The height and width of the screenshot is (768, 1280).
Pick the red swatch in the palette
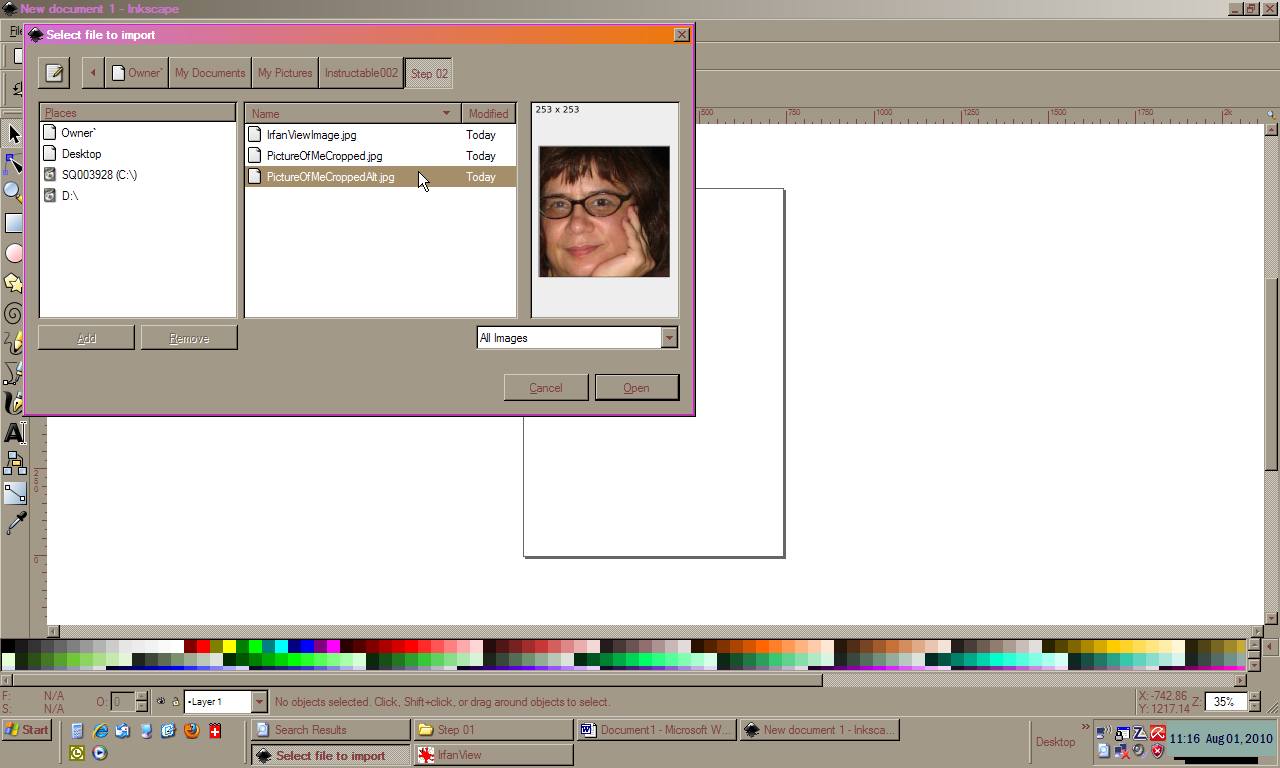pyautogui.click(x=203, y=647)
